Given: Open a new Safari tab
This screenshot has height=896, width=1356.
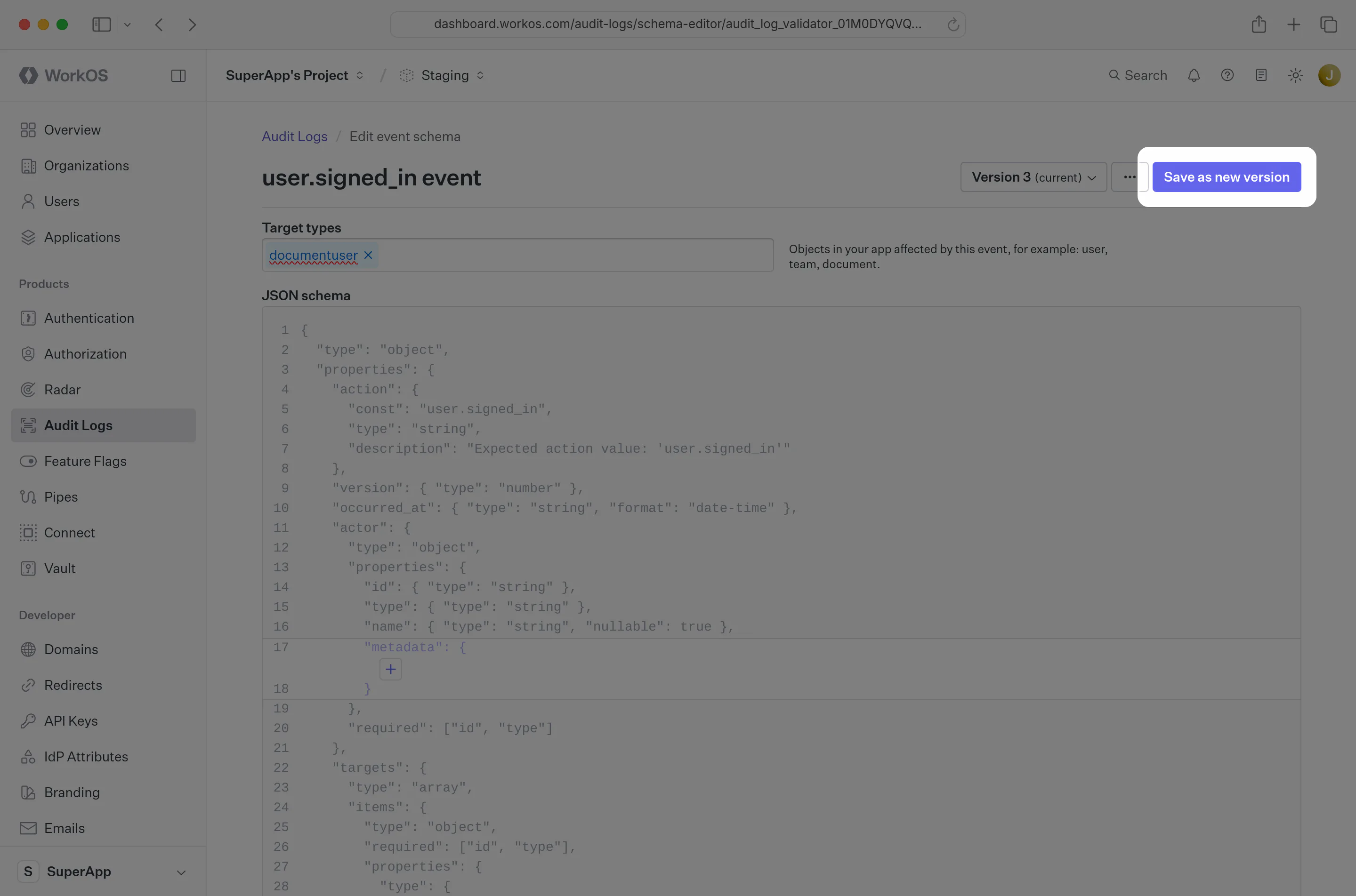Looking at the screenshot, I should [1293, 24].
